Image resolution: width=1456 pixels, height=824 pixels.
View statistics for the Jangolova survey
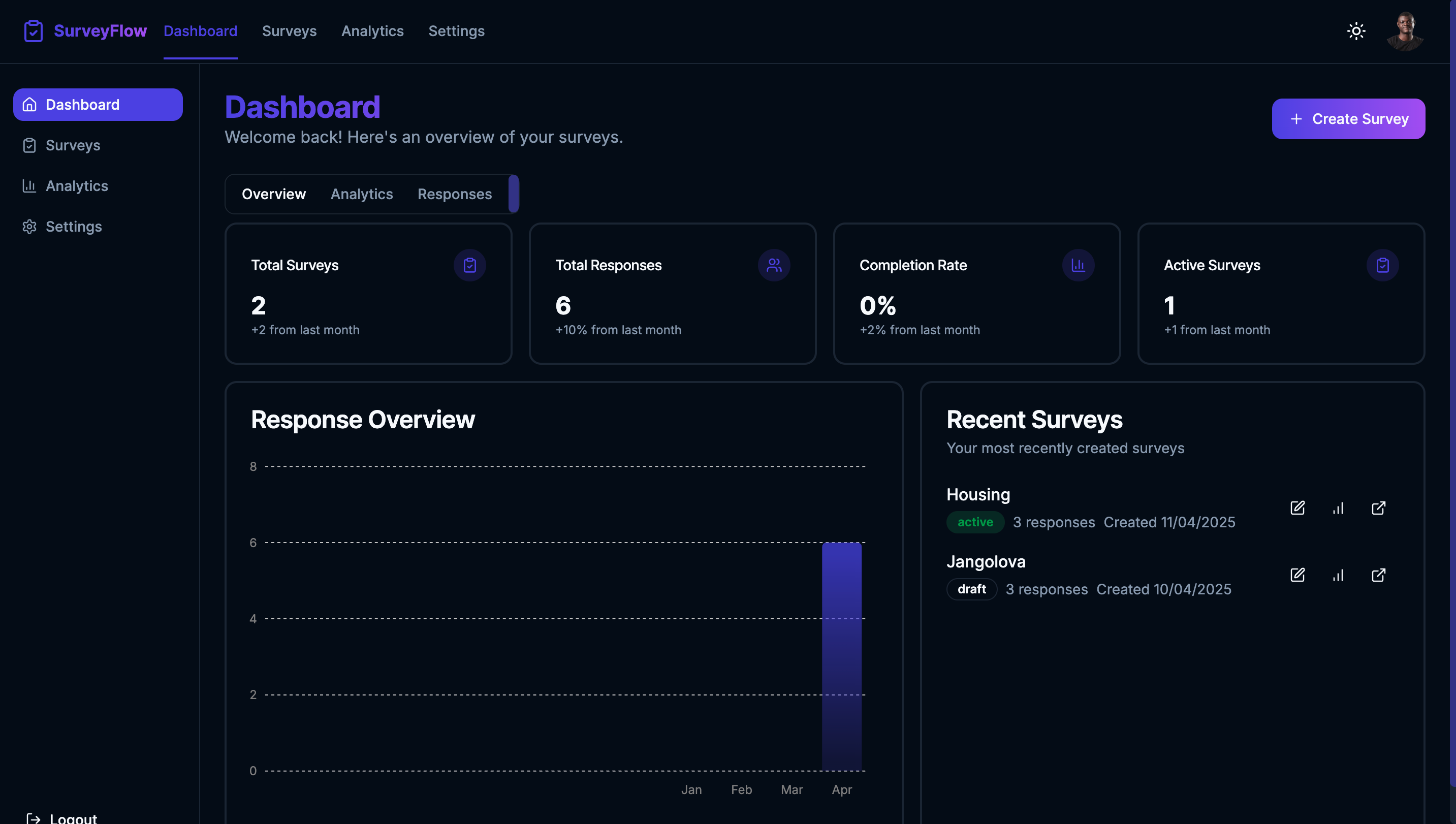(1338, 575)
